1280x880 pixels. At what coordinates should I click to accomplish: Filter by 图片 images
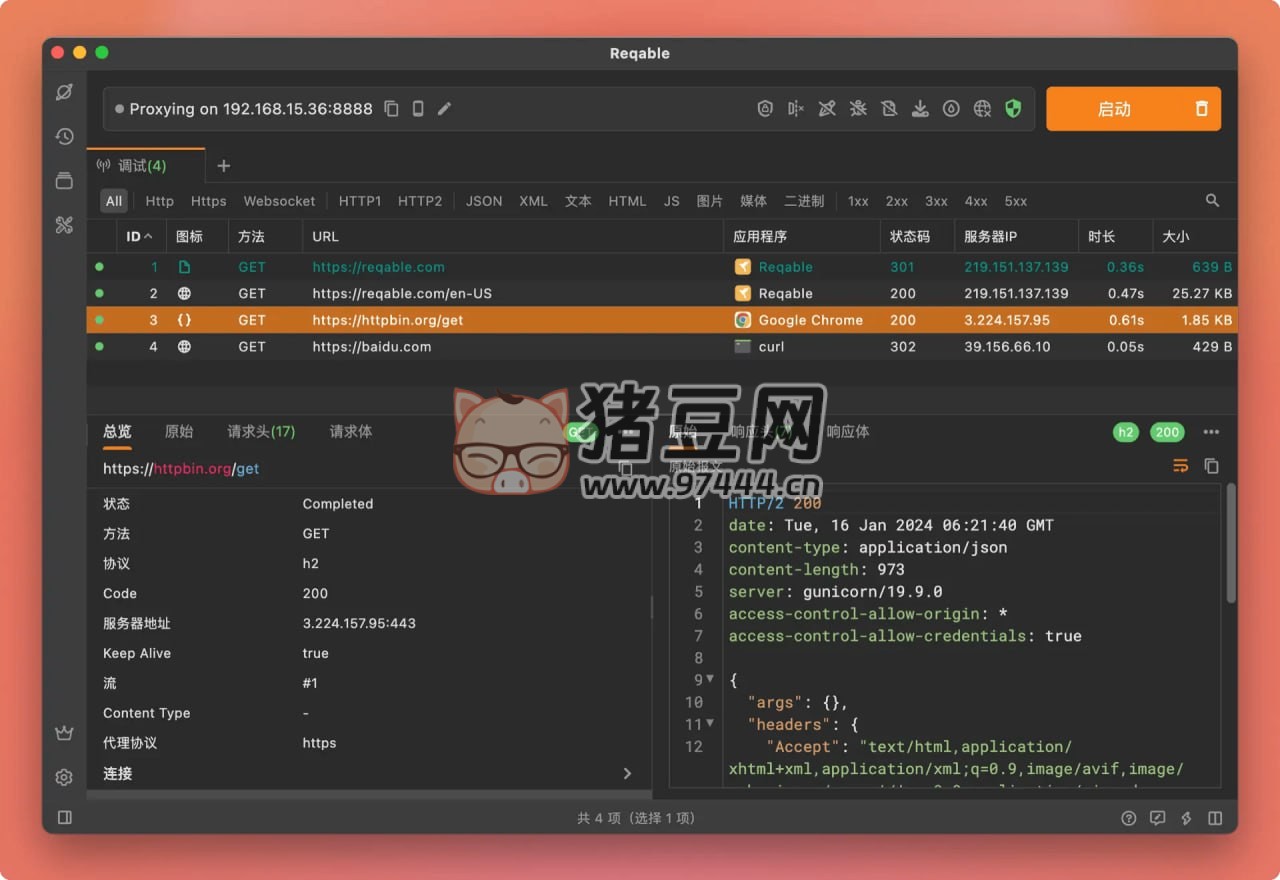click(710, 200)
